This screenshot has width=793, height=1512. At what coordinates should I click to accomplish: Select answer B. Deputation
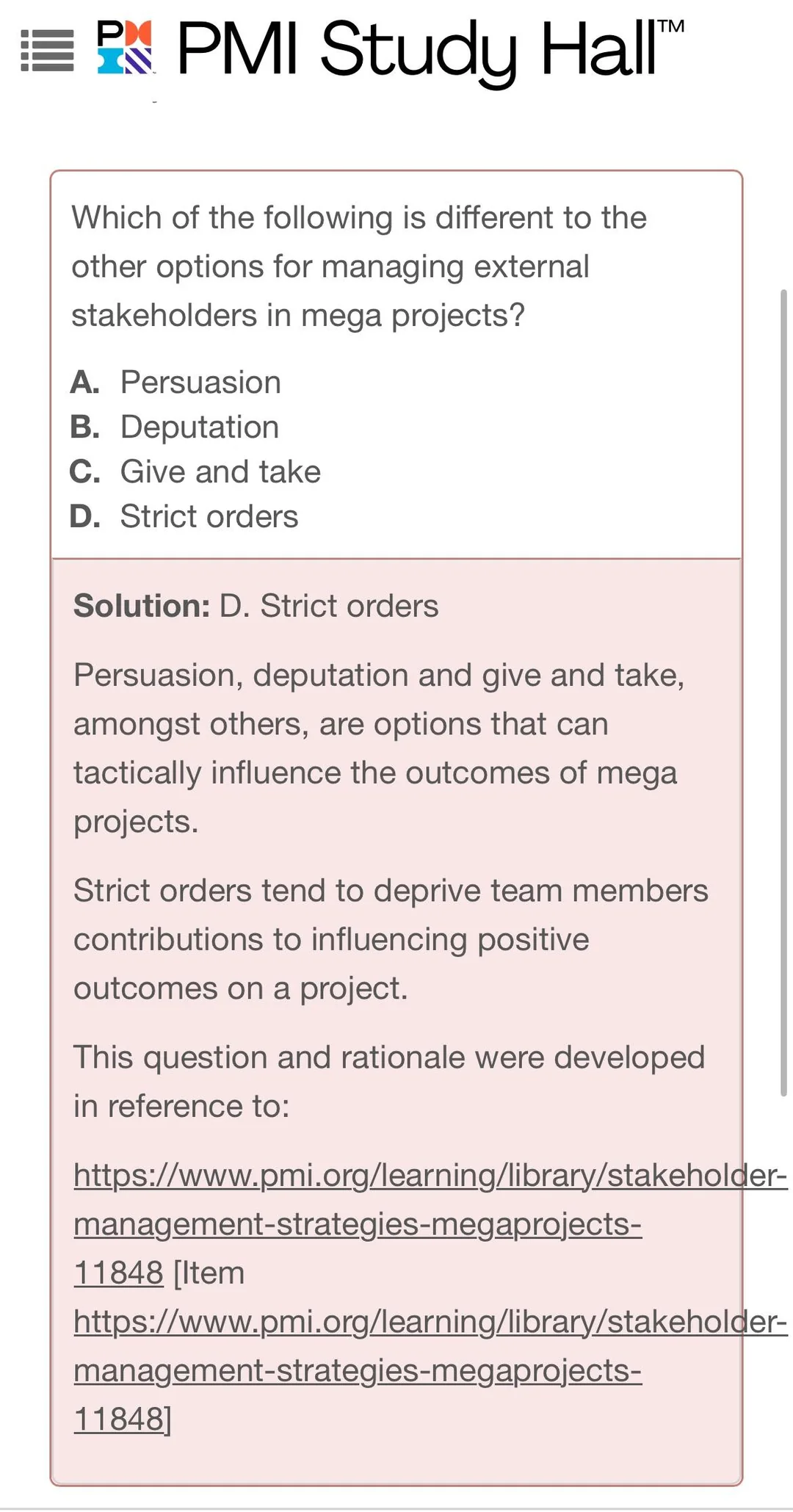(199, 427)
